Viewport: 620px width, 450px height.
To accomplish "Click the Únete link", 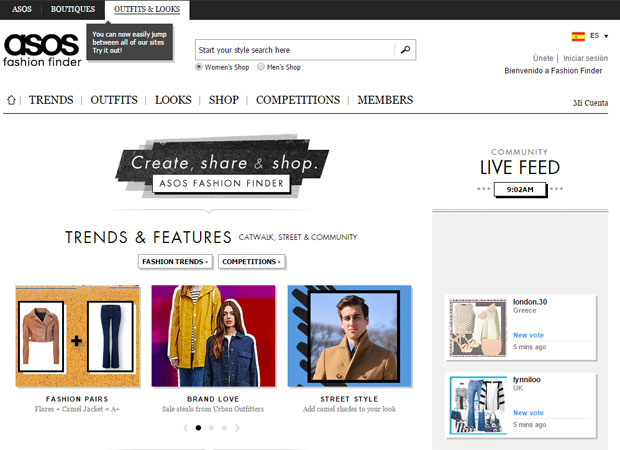I will [x=543, y=58].
